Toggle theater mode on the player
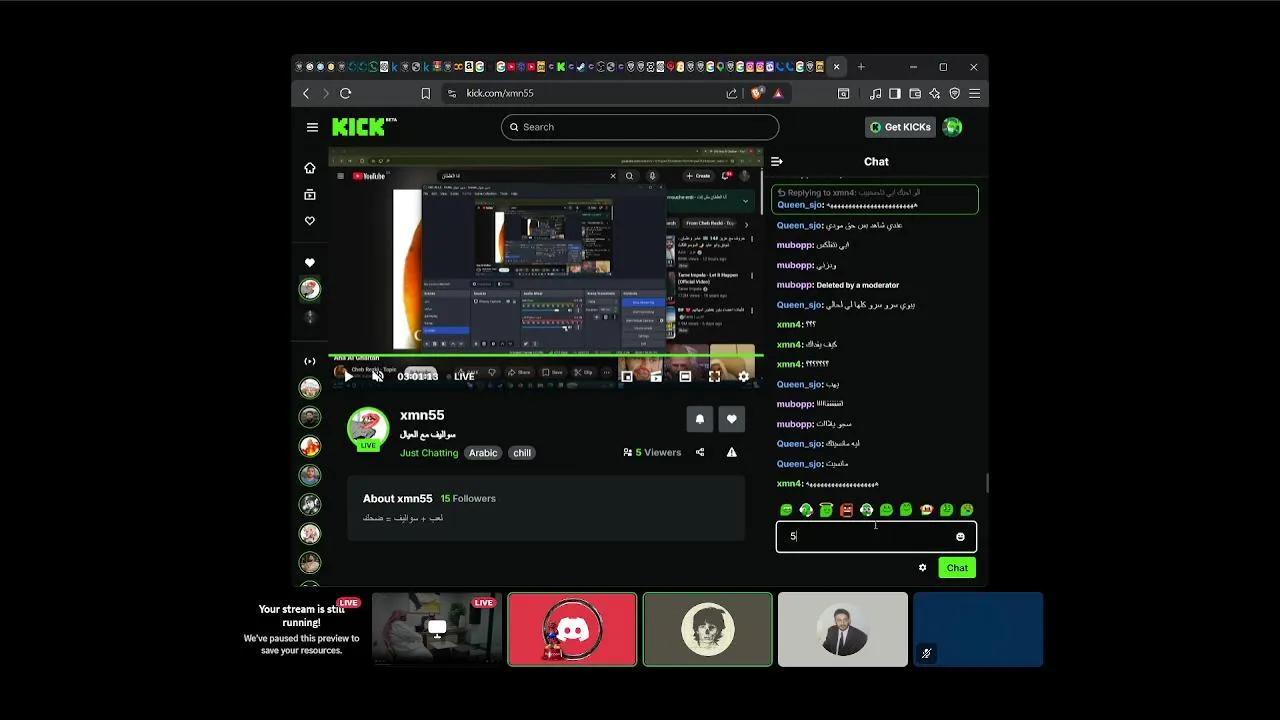 (x=685, y=376)
